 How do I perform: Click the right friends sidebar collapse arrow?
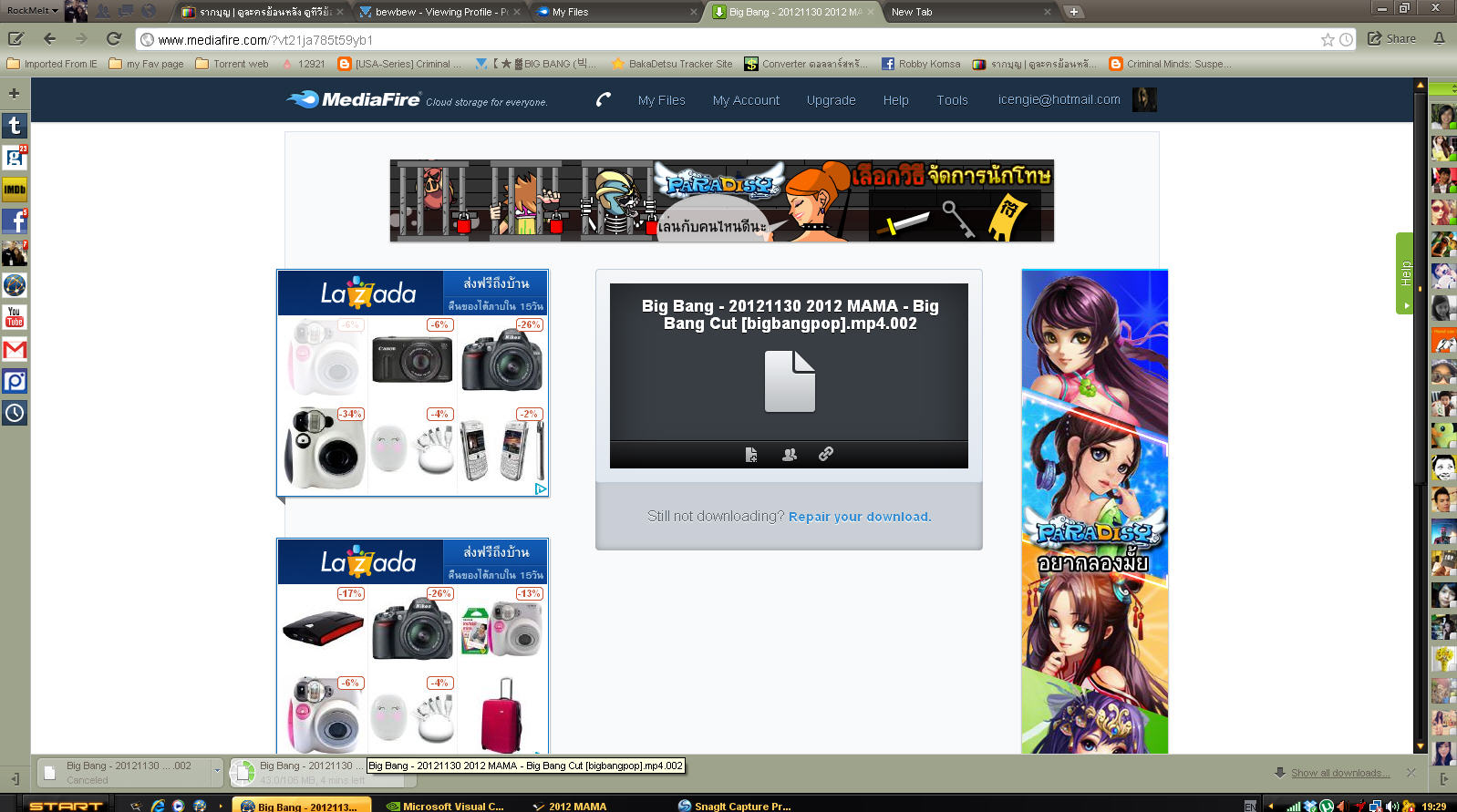1443,778
